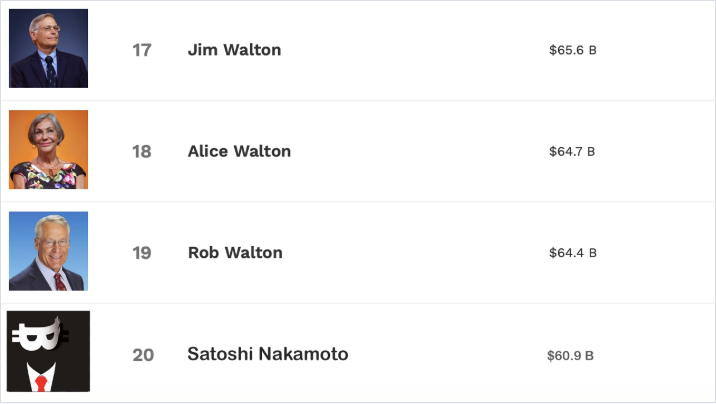Click the Bitcoin mask in Satoshi's avatar

36,334
